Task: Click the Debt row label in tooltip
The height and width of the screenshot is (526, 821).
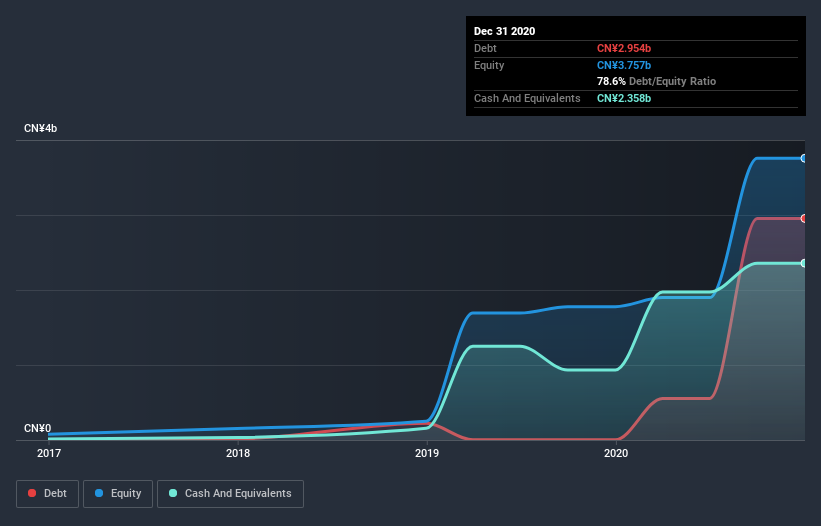Action: (485, 48)
